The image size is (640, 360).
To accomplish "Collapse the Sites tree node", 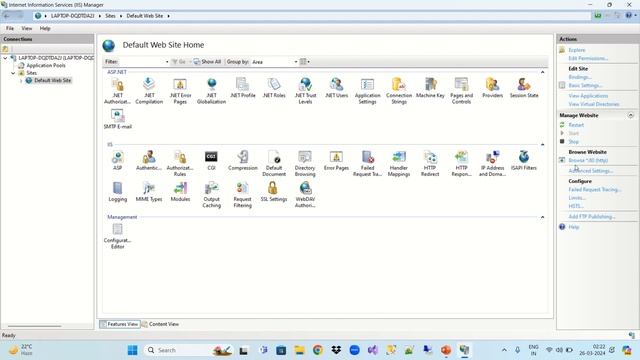I will (13, 73).
